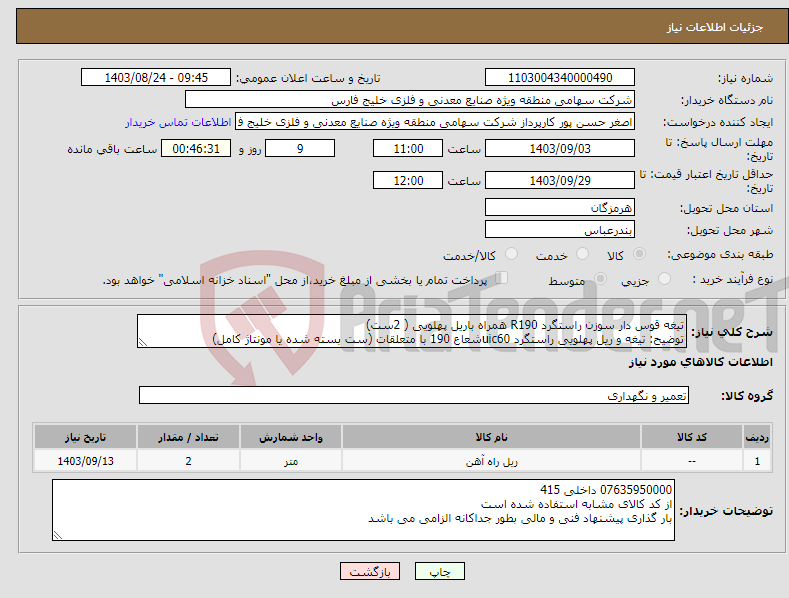
Task: Click the price validity date 1403/09/29
Action: (x=560, y=180)
